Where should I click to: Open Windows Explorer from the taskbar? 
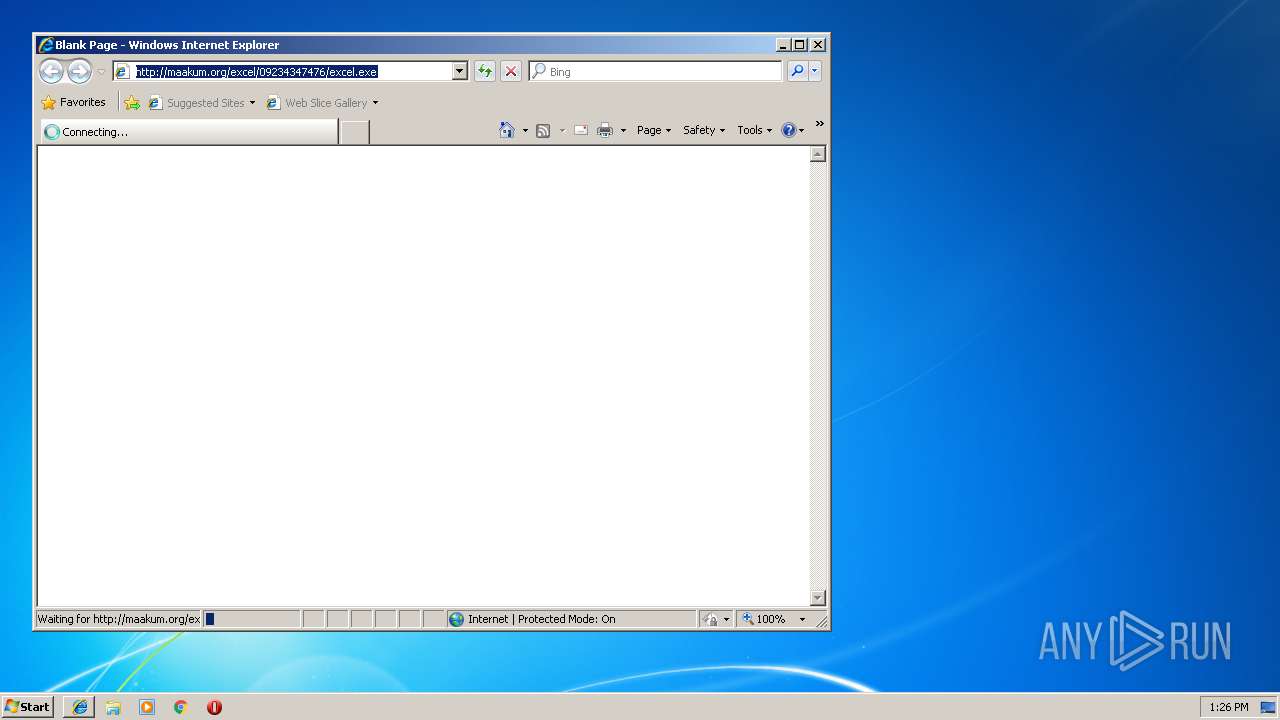(x=113, y=707)
